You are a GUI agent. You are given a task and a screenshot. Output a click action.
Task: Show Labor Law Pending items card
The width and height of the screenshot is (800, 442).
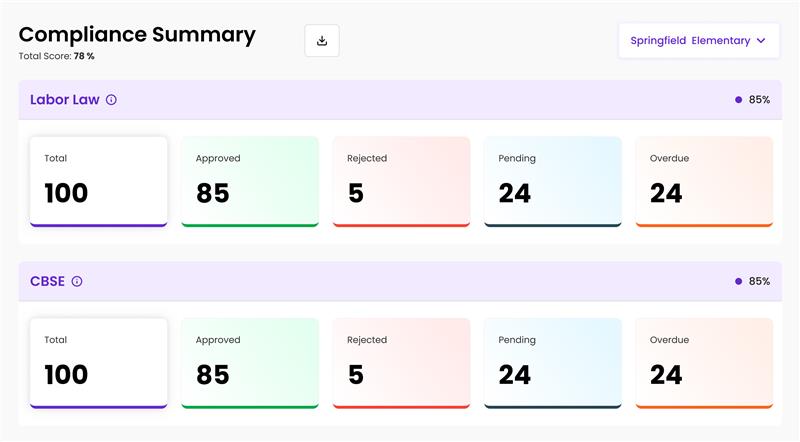tap(553, 181)
